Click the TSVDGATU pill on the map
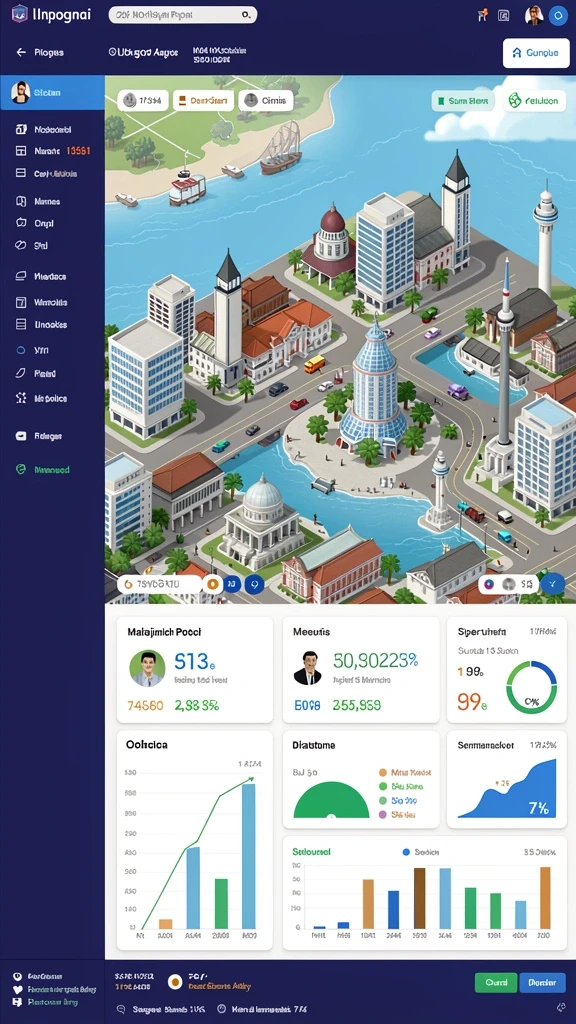The width and height of the screenshot is (576, 1024). tap(159, 584)
